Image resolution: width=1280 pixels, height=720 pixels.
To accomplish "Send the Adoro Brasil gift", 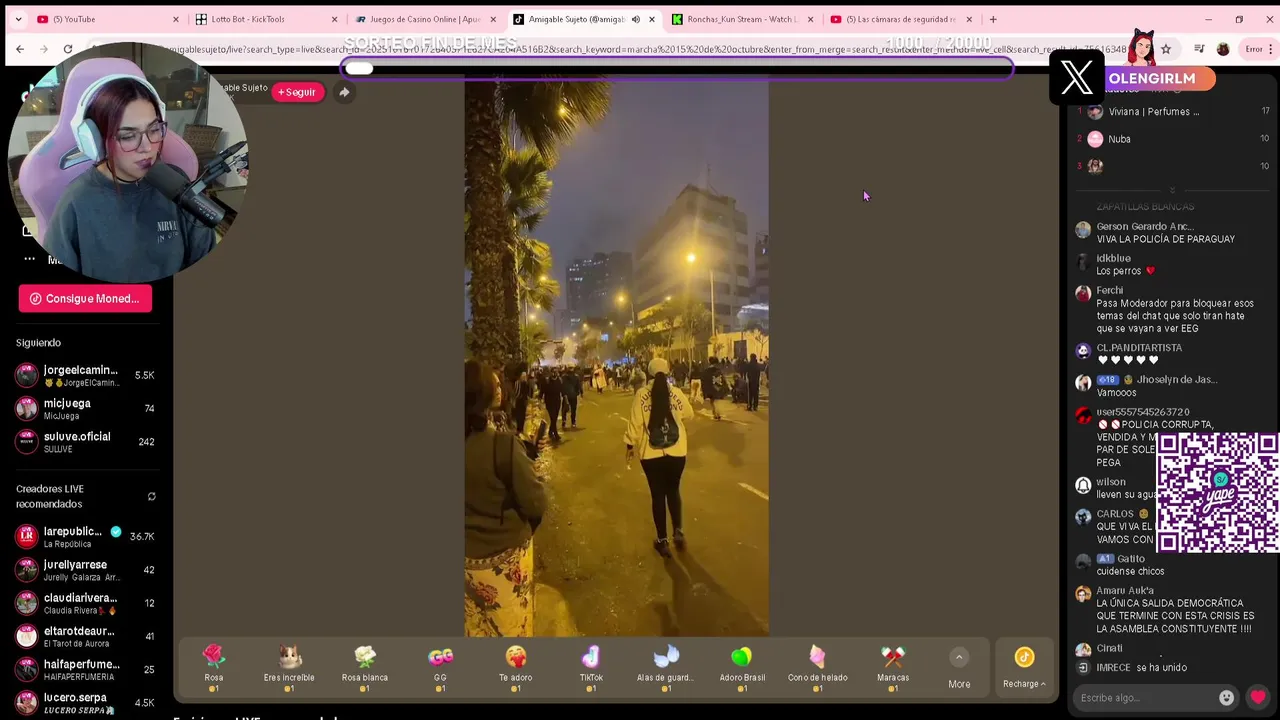I will tap(742, 667).
